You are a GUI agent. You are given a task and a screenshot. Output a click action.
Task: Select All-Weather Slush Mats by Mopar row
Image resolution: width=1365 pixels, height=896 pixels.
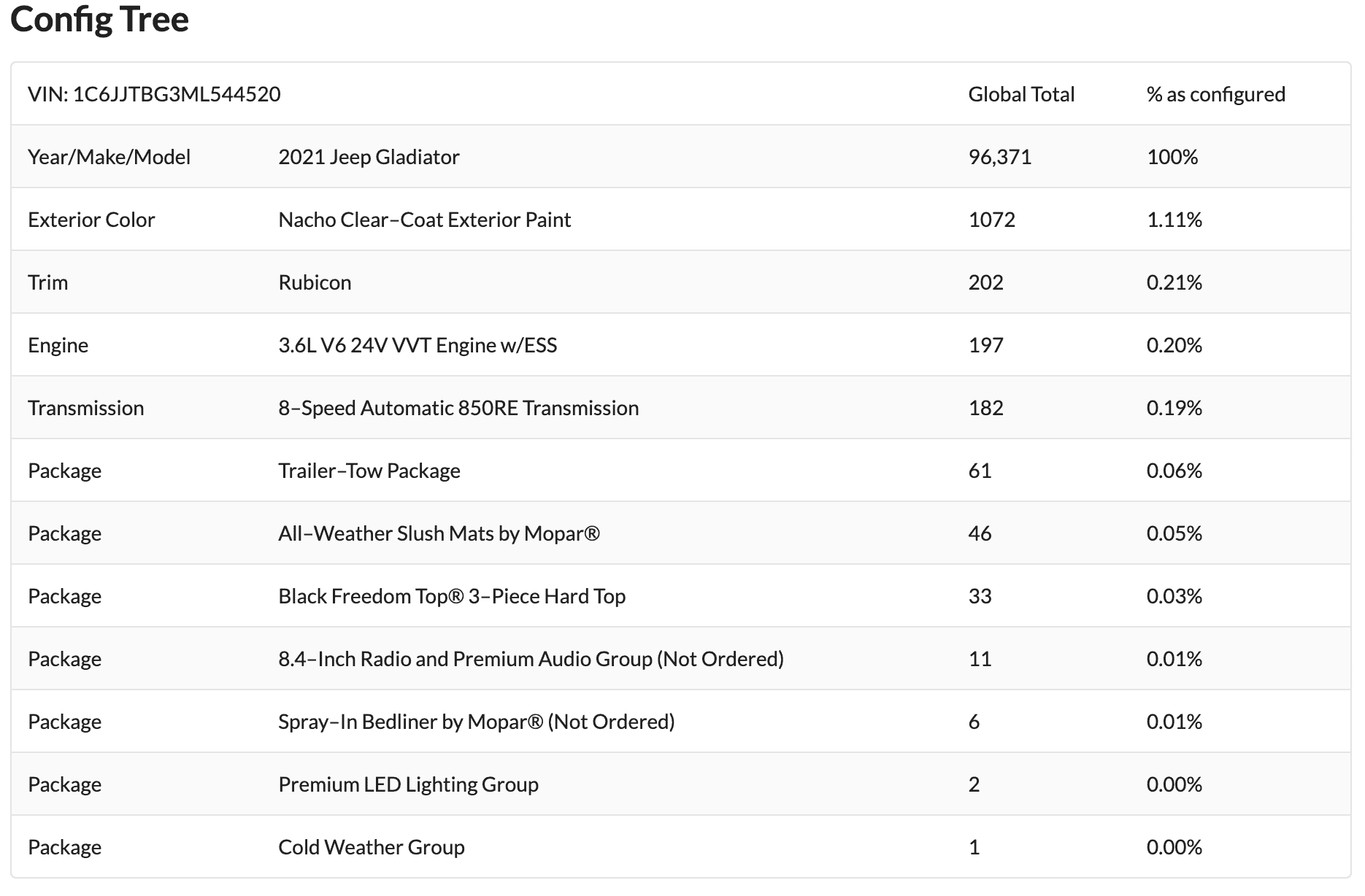[680, 533]
